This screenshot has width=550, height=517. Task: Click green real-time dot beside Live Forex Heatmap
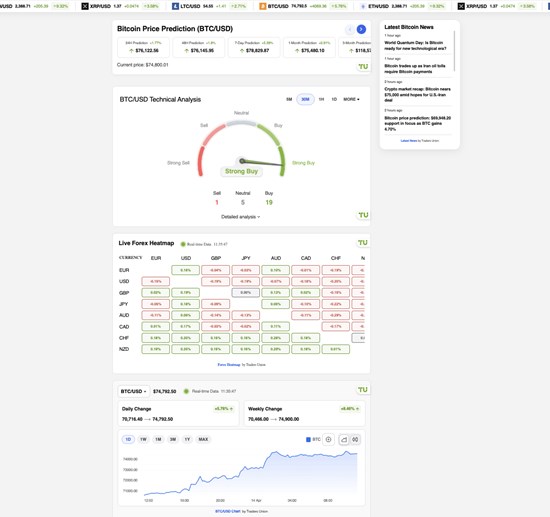(x=183, y=244)
